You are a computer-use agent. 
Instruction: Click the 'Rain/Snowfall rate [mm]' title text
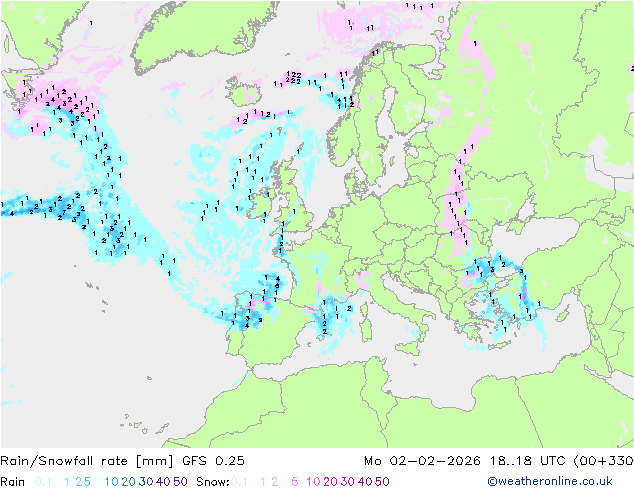pyautogui.click(x=87, y=461)
